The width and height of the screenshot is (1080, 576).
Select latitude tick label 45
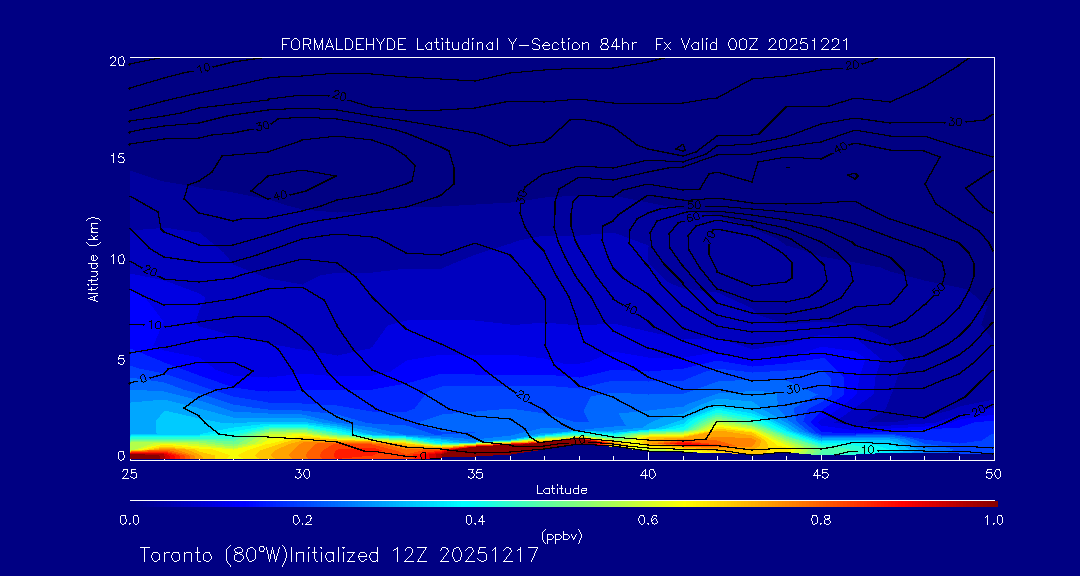click(x=821, y=473)
